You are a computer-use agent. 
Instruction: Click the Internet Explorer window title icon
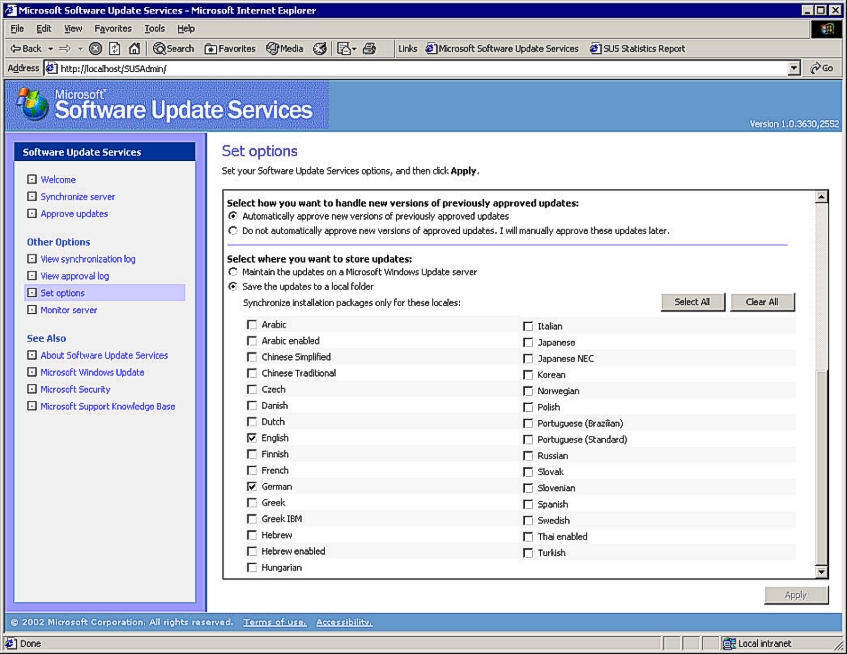click(11, 10)
